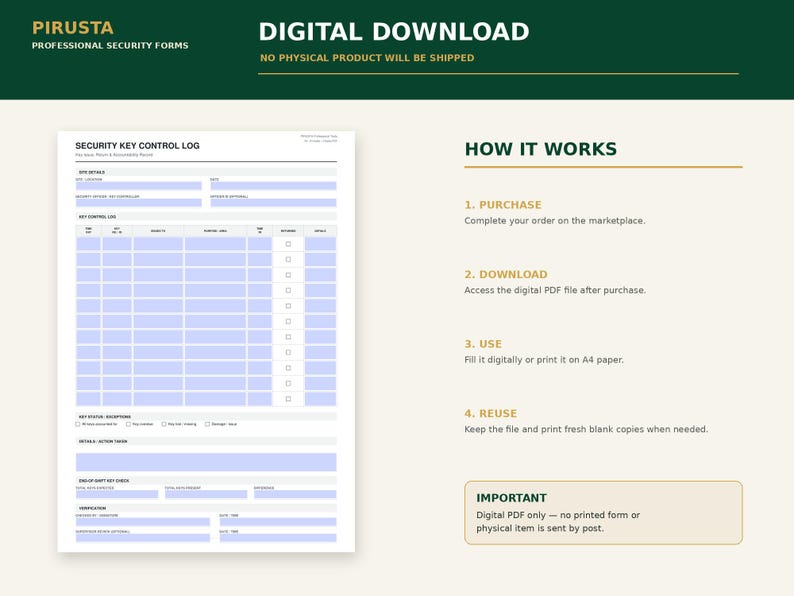Click the 'DIGITAL DOWNLOAD' banner heading
The image size is (794, 596).
point(394,32)
